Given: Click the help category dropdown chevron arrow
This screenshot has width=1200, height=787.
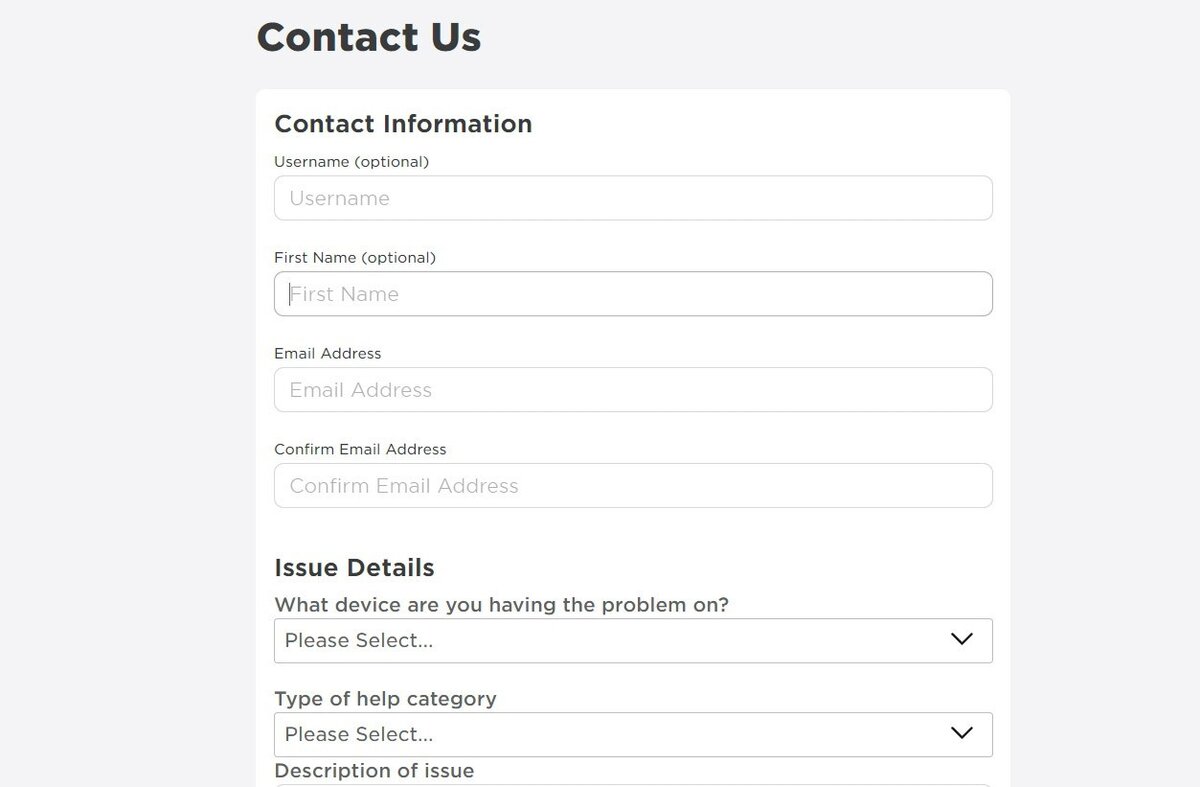Looking at the screenshot, I should click(961, 734).
